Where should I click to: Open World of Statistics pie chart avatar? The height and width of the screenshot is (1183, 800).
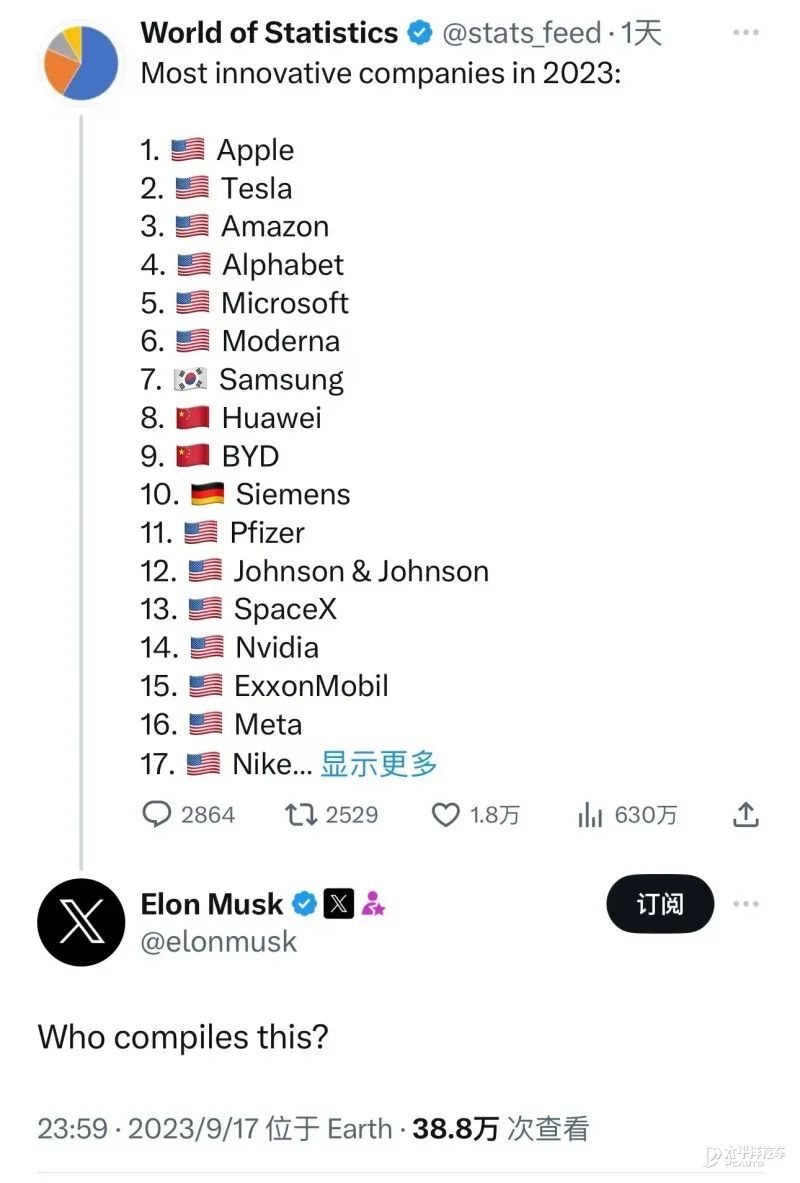pyautogui.click(x=81, y=62)
